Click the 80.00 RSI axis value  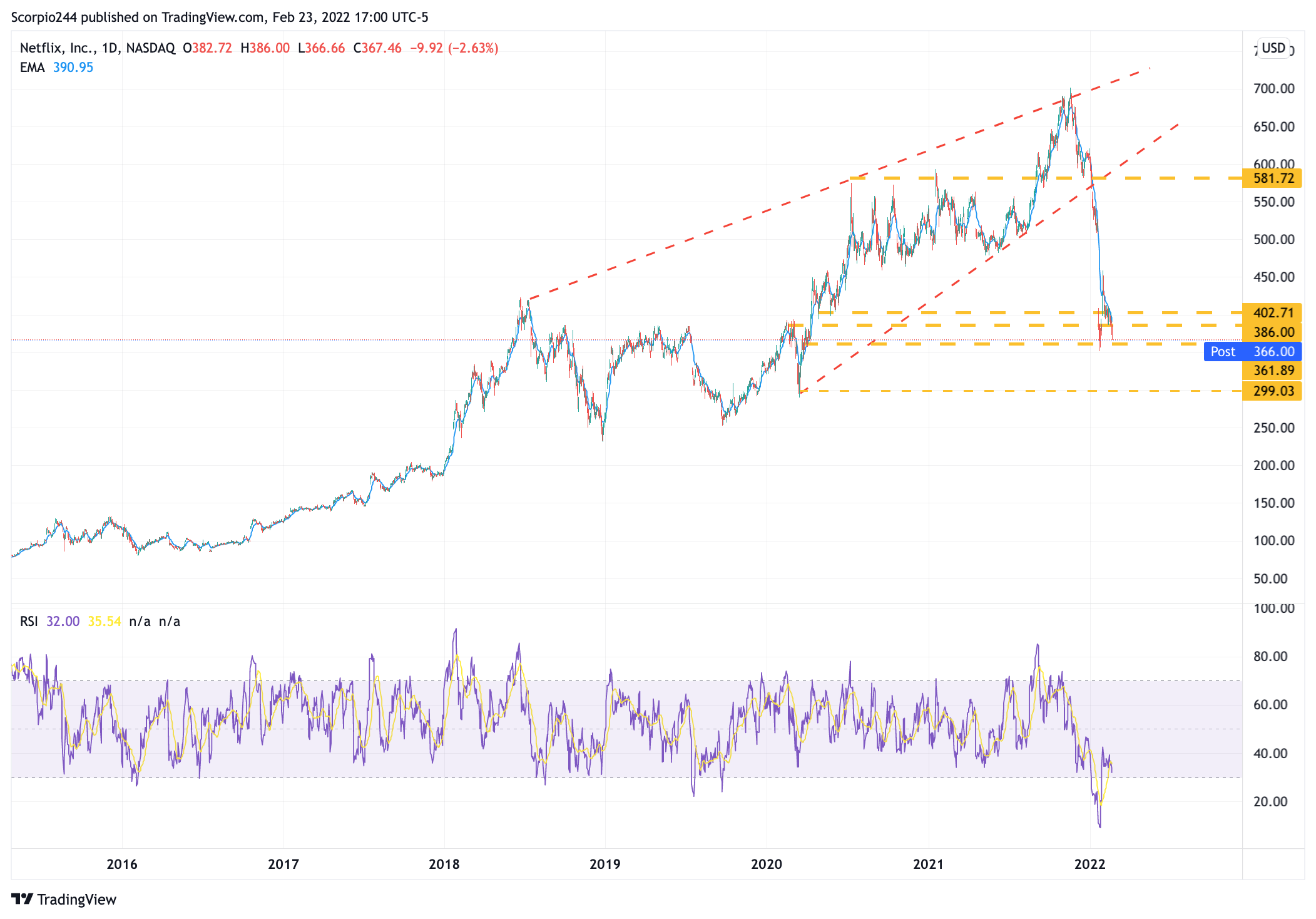tap(1270, 657)
